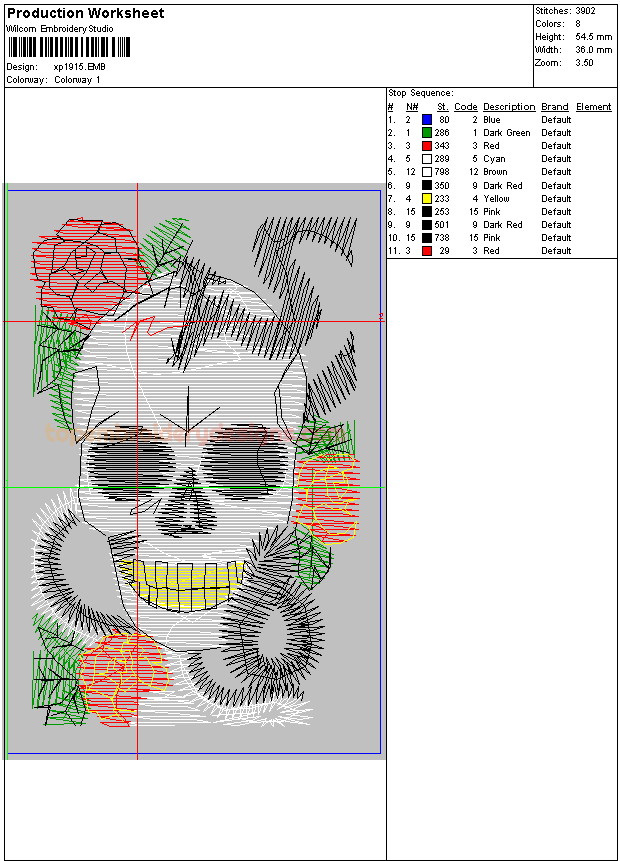Image resolution: width=620 pixels, height=861 pixels.
Task: Click the Colorway 1 label
Action: [x=77, y=79]
